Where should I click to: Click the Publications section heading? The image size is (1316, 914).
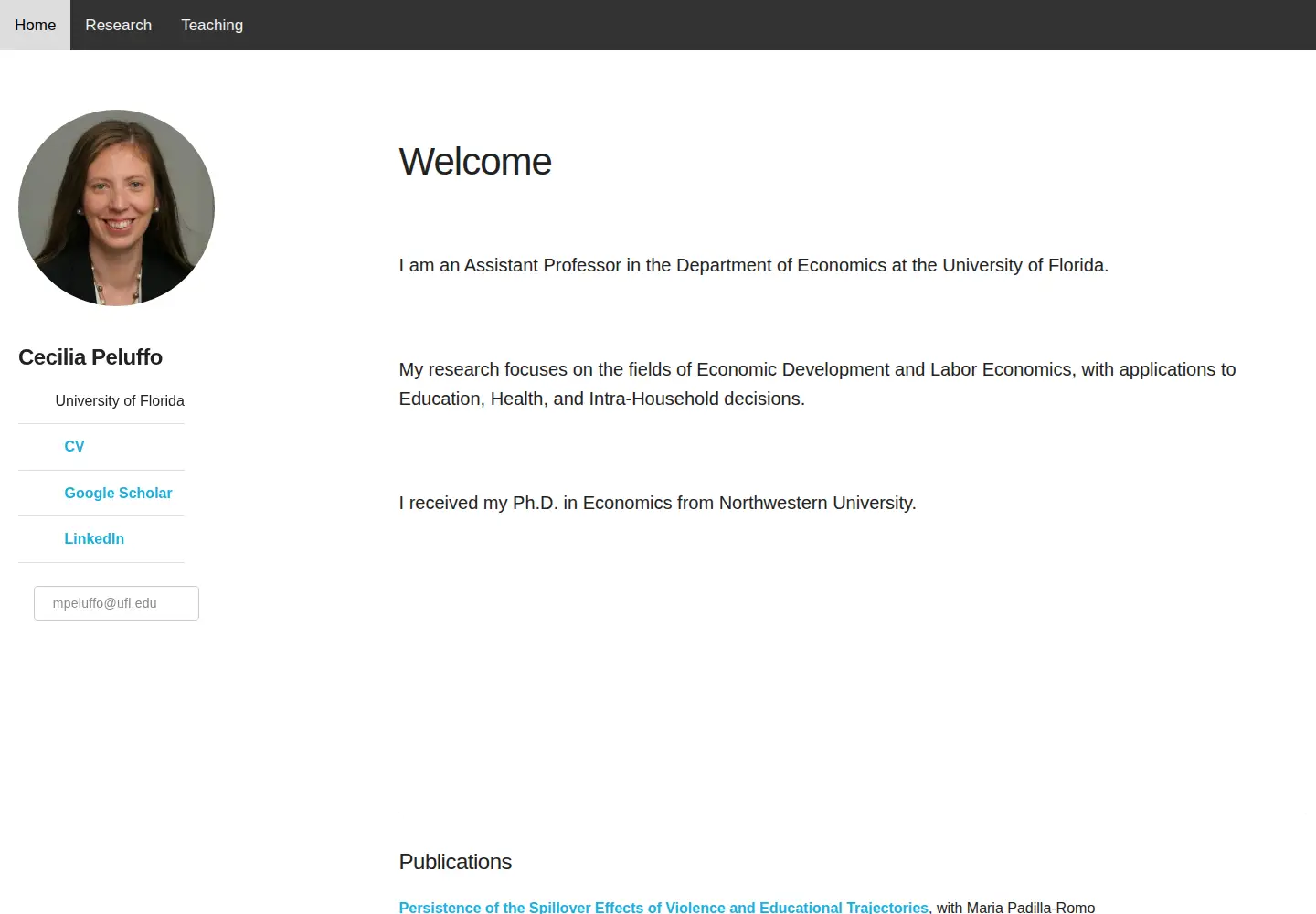tap(455, 862)
